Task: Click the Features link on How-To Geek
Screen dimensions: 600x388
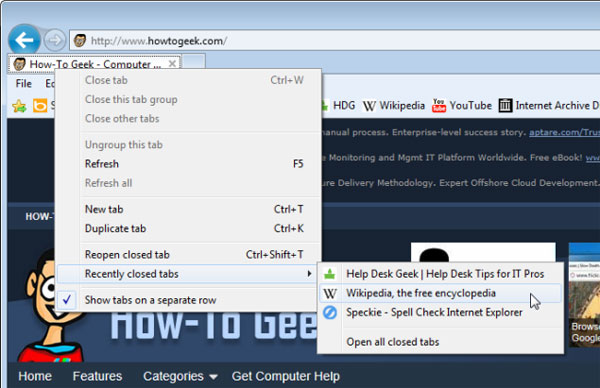Action: tap(97, 376)
